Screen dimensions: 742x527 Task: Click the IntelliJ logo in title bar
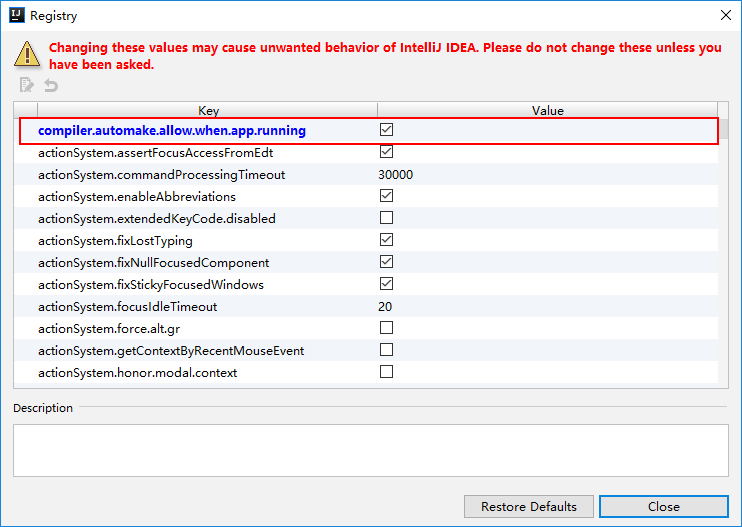17,16
